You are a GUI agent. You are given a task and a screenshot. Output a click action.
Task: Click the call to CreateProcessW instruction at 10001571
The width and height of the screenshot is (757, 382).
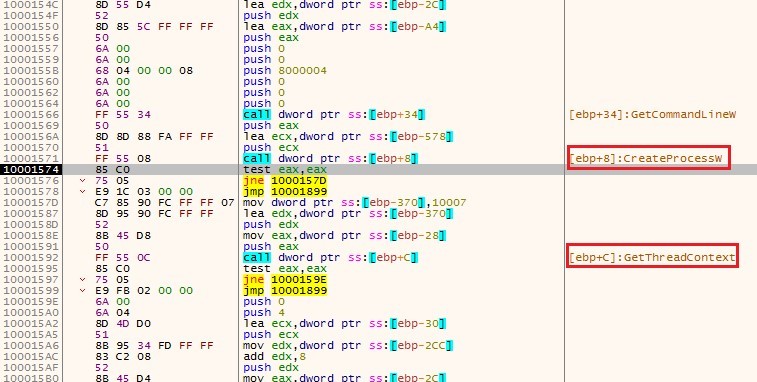point(331,158)
